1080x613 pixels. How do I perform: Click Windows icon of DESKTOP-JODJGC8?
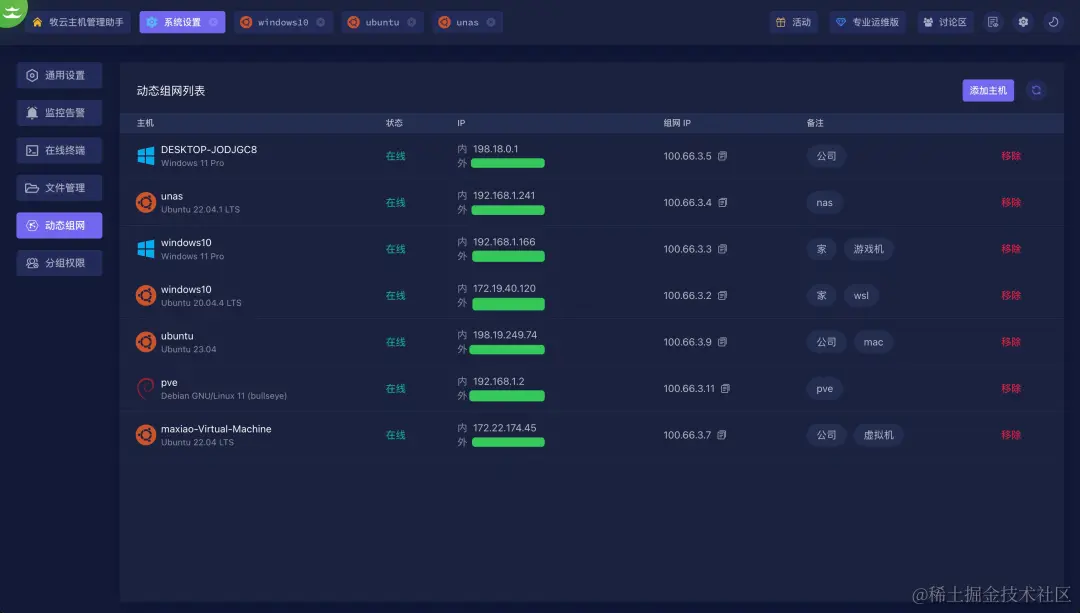145,156
